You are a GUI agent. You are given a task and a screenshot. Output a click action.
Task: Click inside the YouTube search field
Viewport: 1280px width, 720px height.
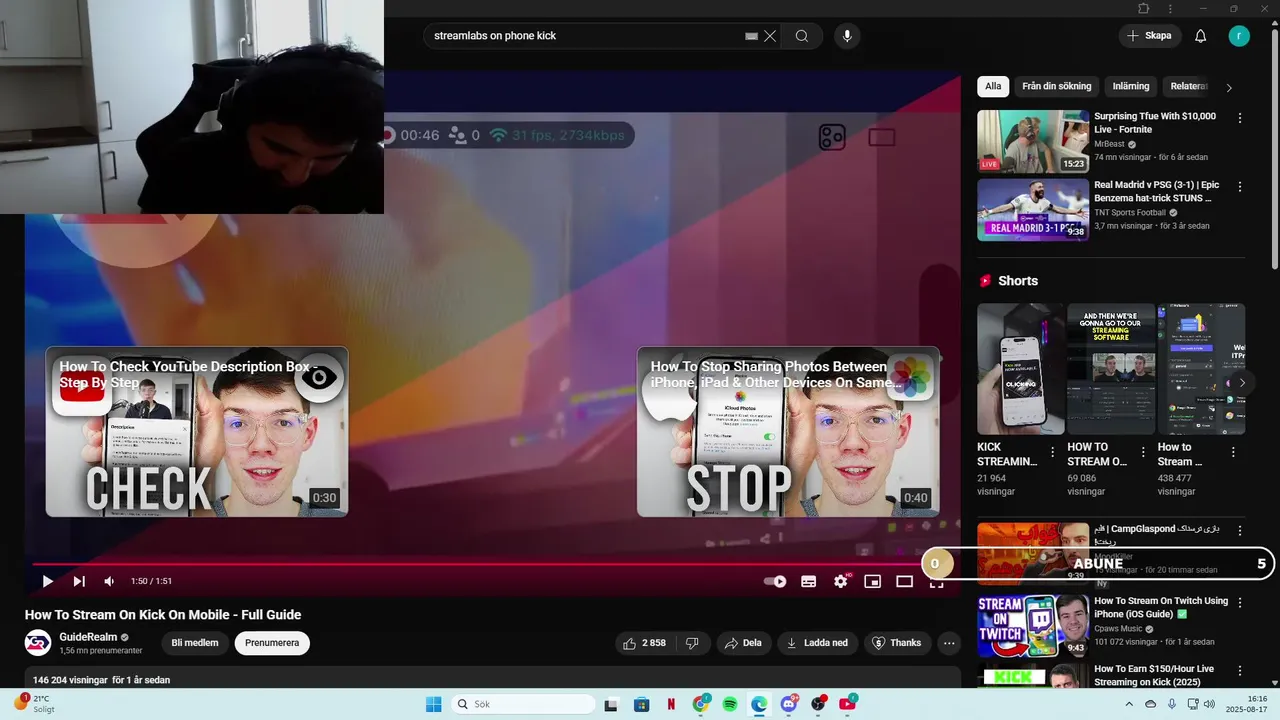point(585,36)
